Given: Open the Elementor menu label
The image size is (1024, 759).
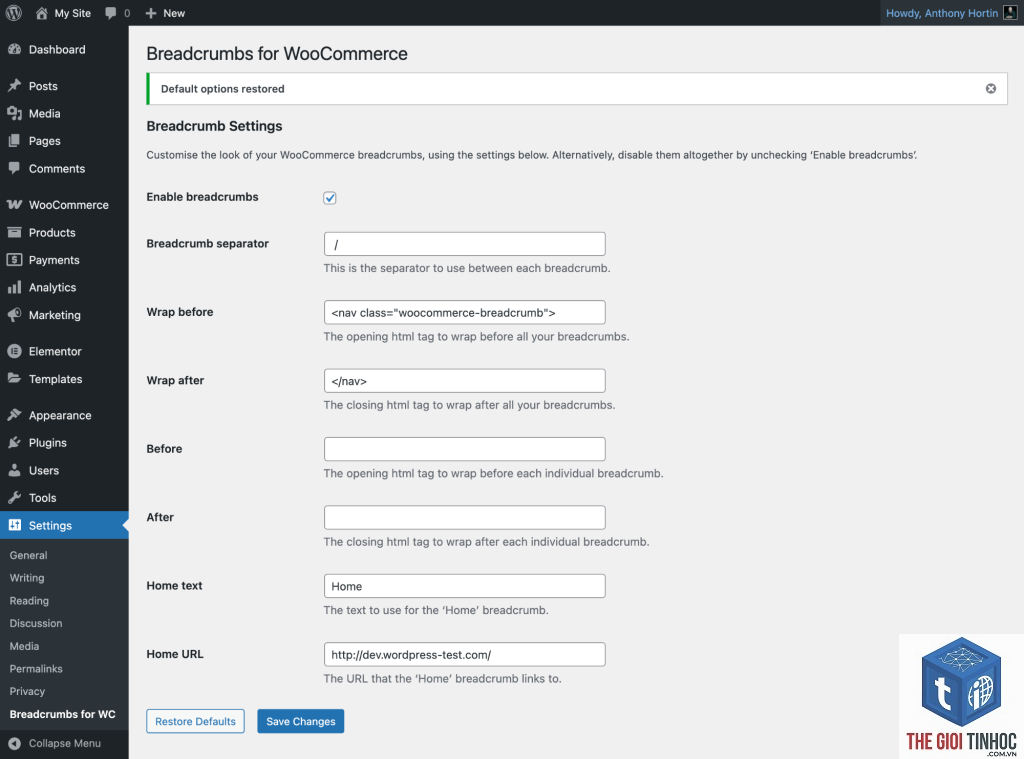Looking at the screenshot, I should point(55,351).
